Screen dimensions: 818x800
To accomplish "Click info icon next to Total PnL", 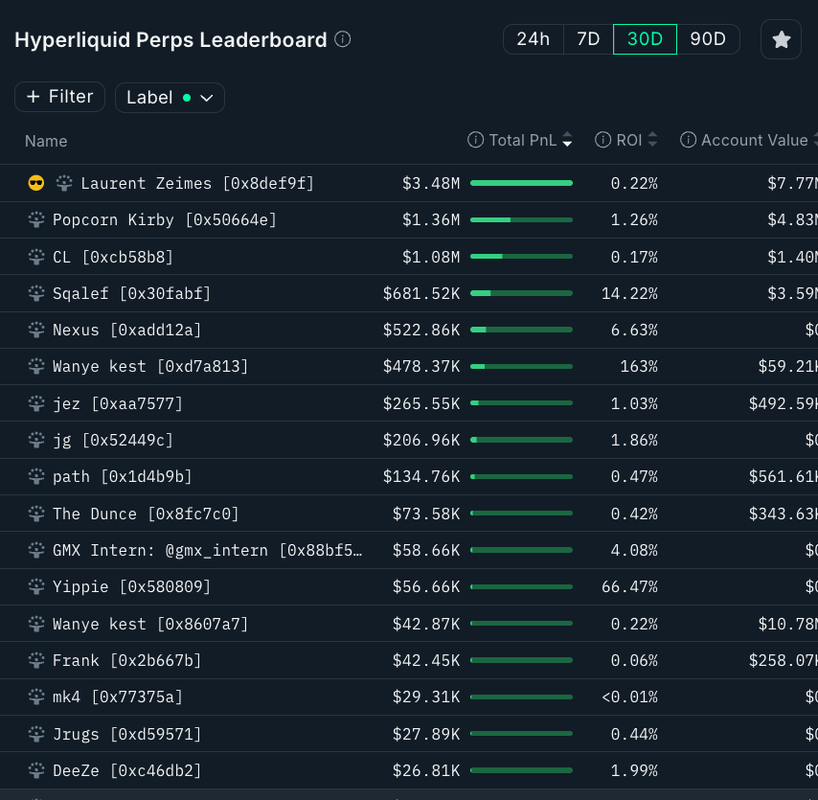I will point(476,140).
